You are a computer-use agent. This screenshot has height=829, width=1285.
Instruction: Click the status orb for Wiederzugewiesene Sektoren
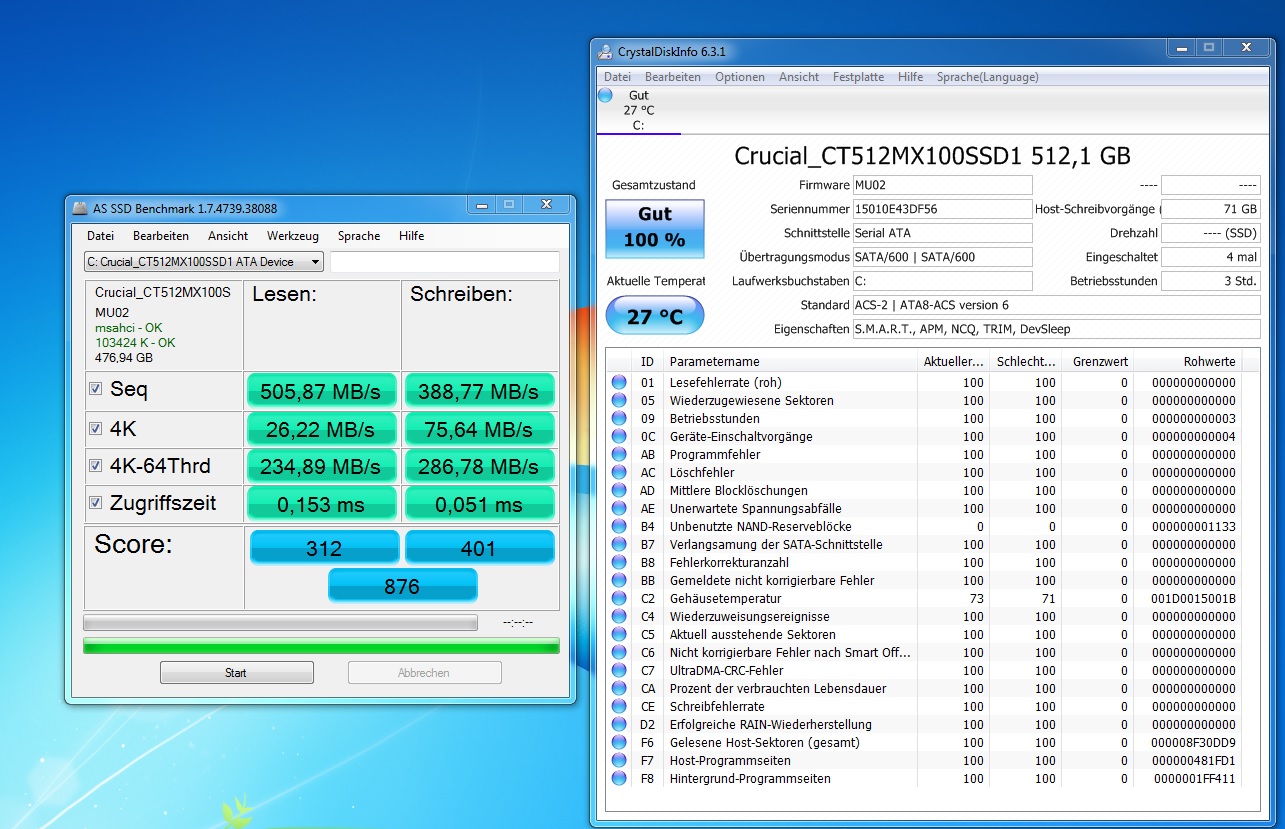[x=619, y=400]
